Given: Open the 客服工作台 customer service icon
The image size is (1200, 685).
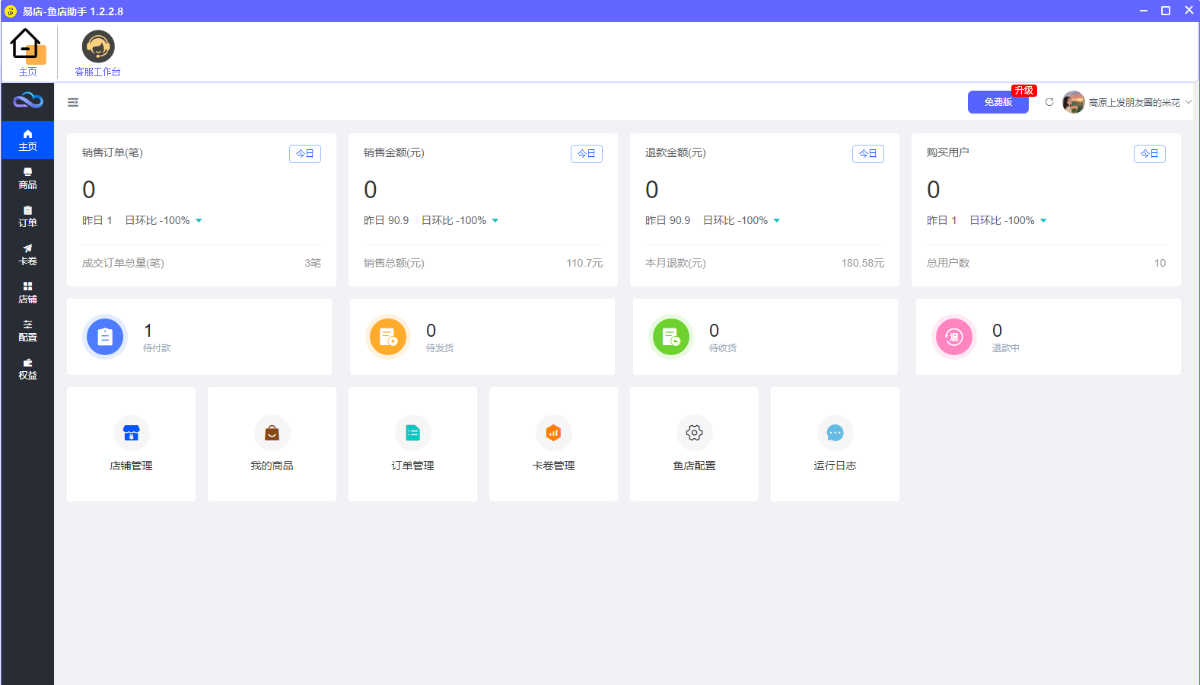Looking at the screenshot, I should (x=97, y=47).
